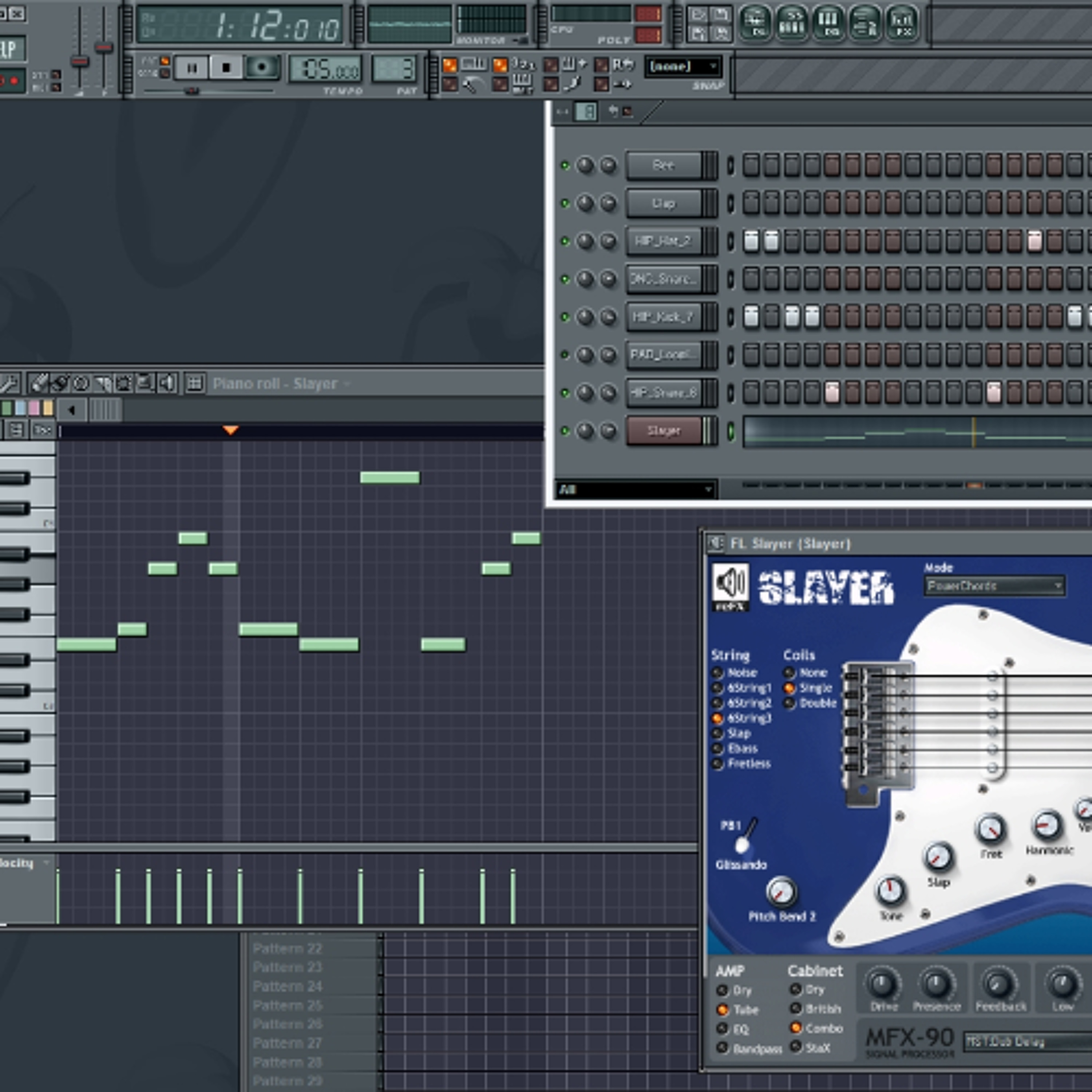
Task: Pause playback with the pause button
Action: [x=191, y=68]
